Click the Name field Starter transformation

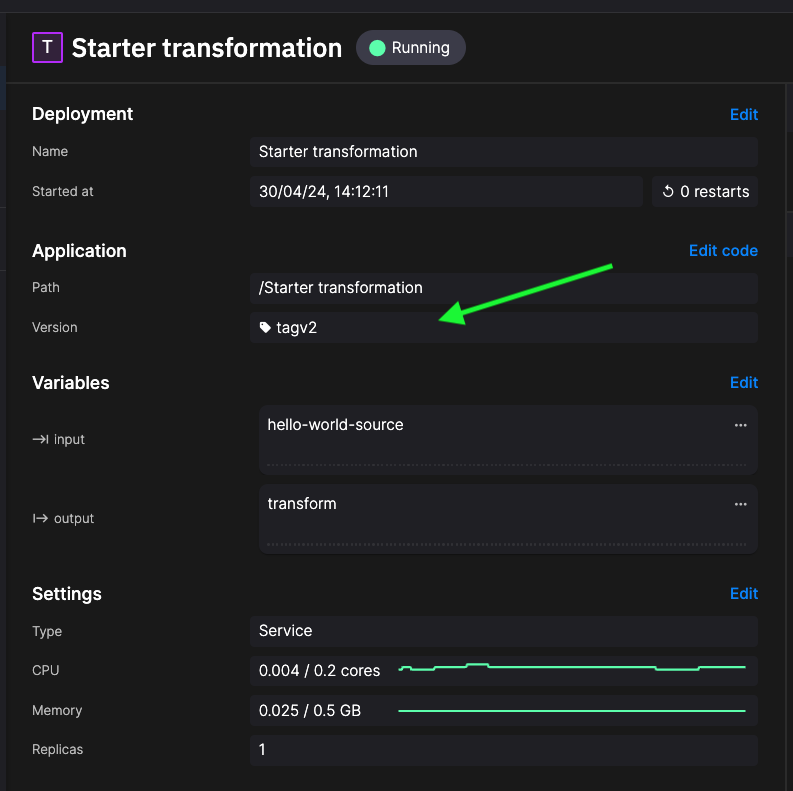[x=503, y=152]
